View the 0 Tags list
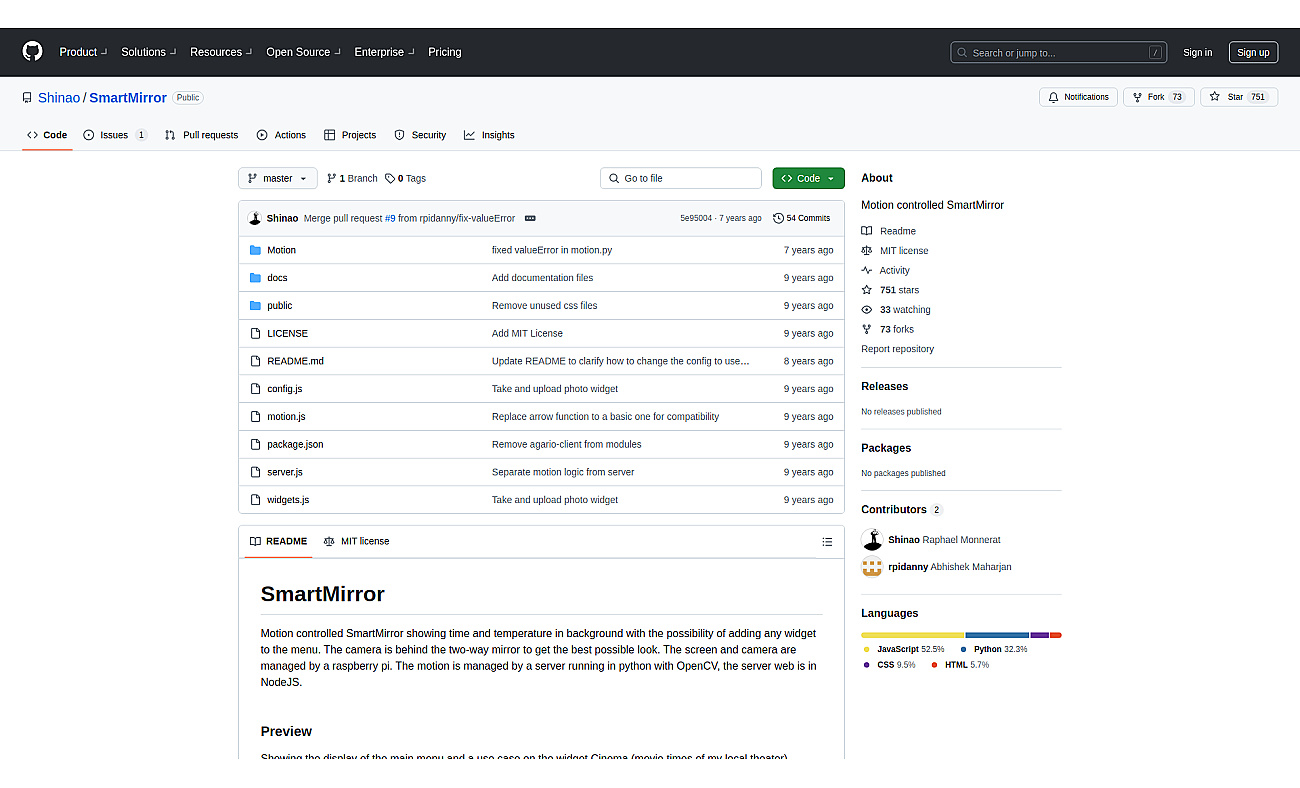1300x788 pixels. pyautogui.click(x=405, y=178)
